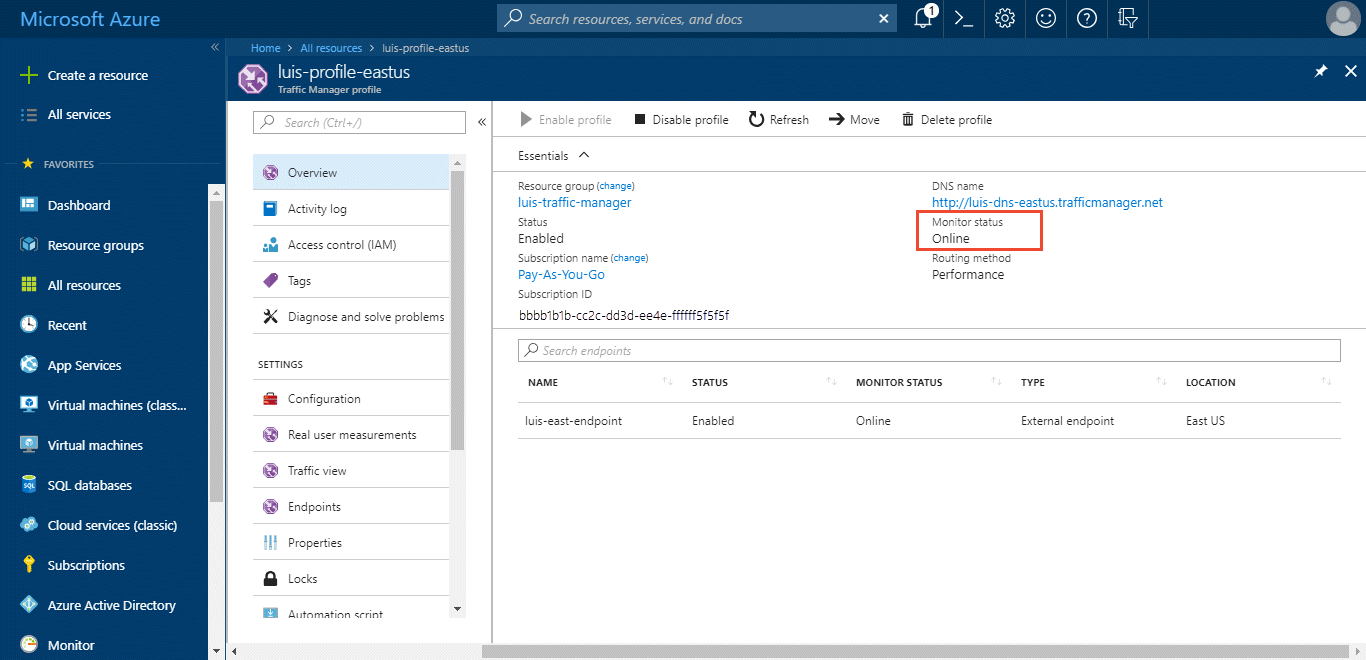Pin the luis-profile-eastus blade
The image size is (1366, 660).
pyautogui.click(x=1320, y=71)
